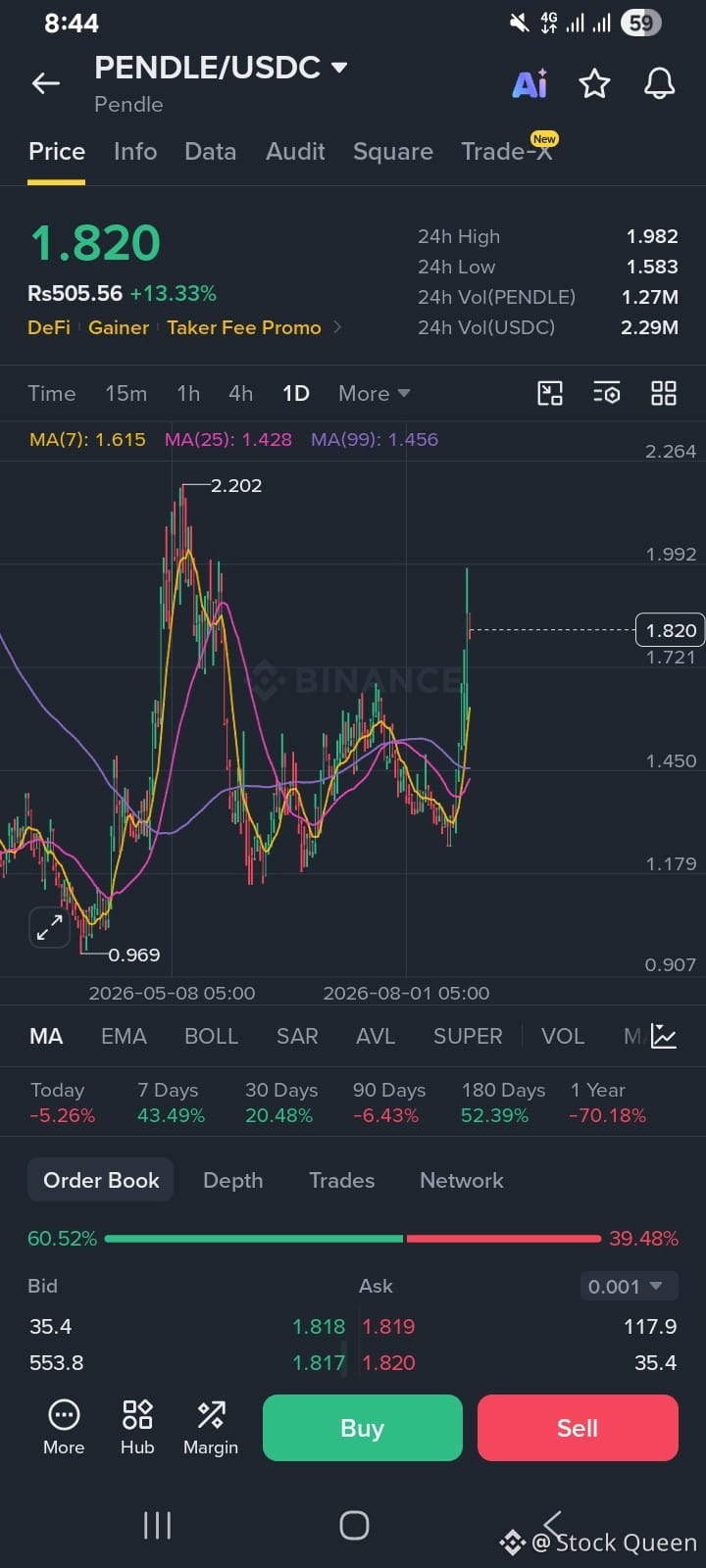This screenshot has height=1568, width=706.
Task: Expand the More intervals dropdown
Action: pyautogui.click(x=374, y=393)
